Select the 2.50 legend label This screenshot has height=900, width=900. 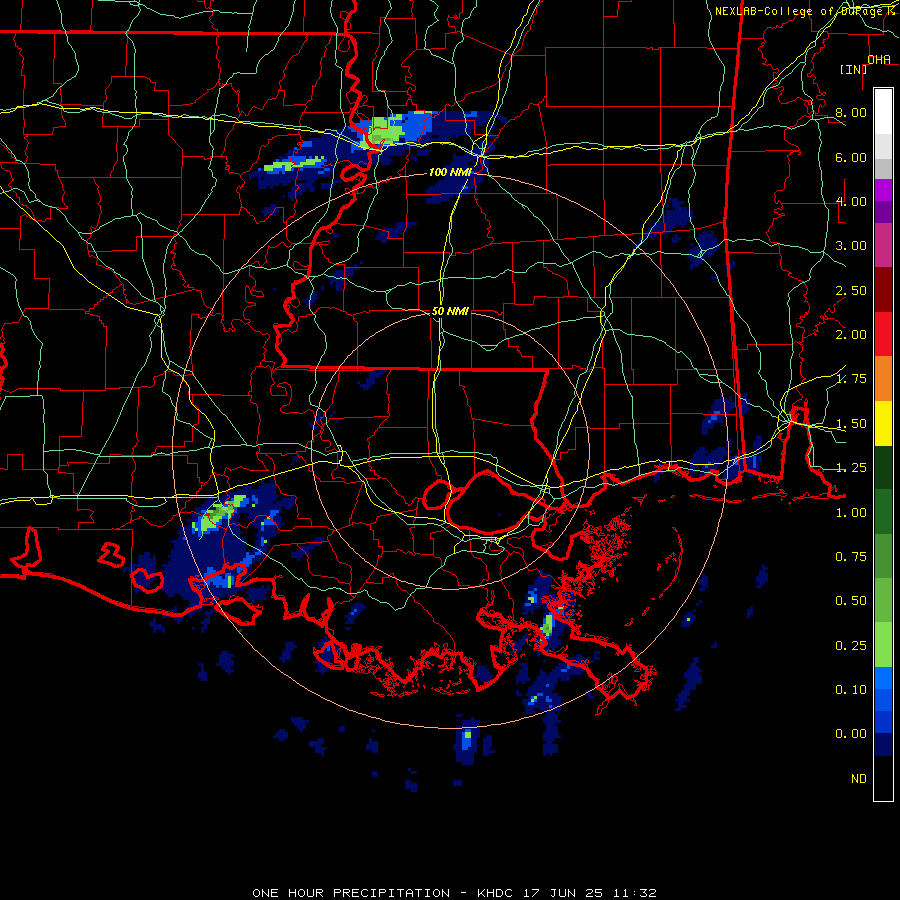851,290
